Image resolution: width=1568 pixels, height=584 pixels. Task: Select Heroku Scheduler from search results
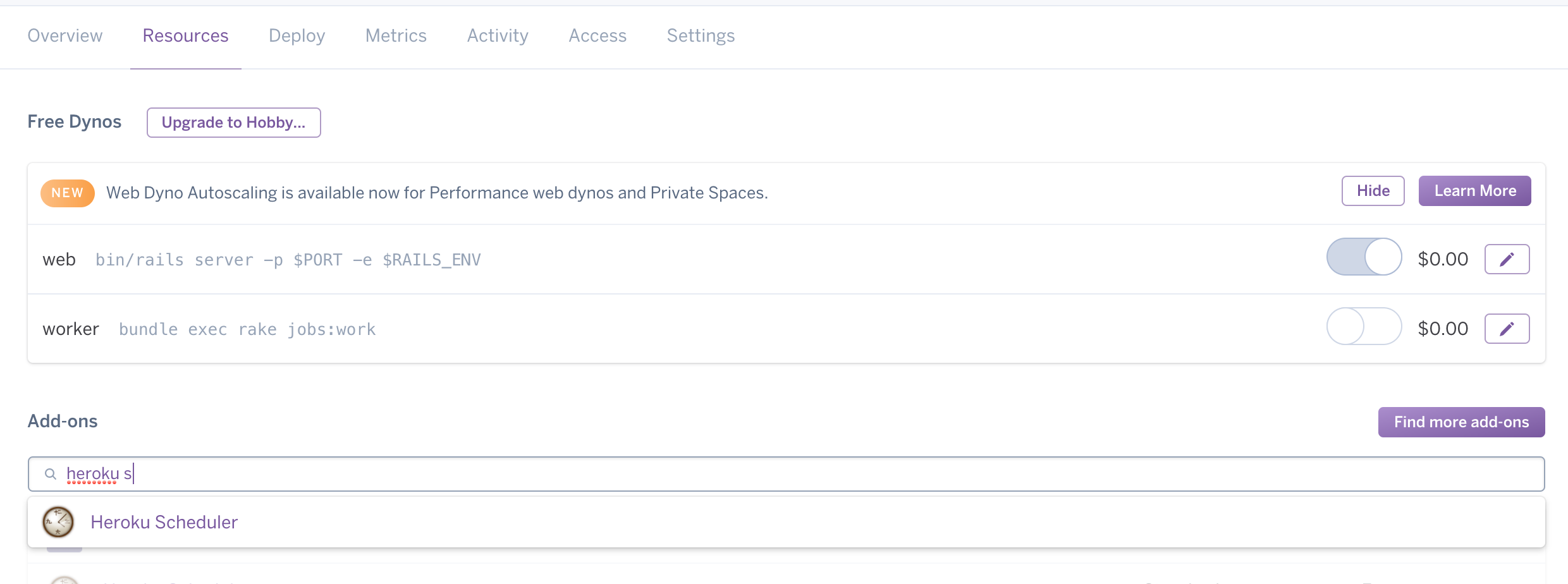(787, 522)
